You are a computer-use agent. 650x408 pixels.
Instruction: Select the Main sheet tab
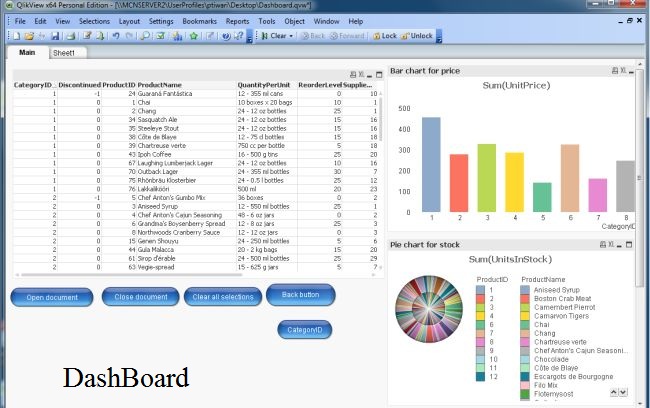tap(27, 52)
